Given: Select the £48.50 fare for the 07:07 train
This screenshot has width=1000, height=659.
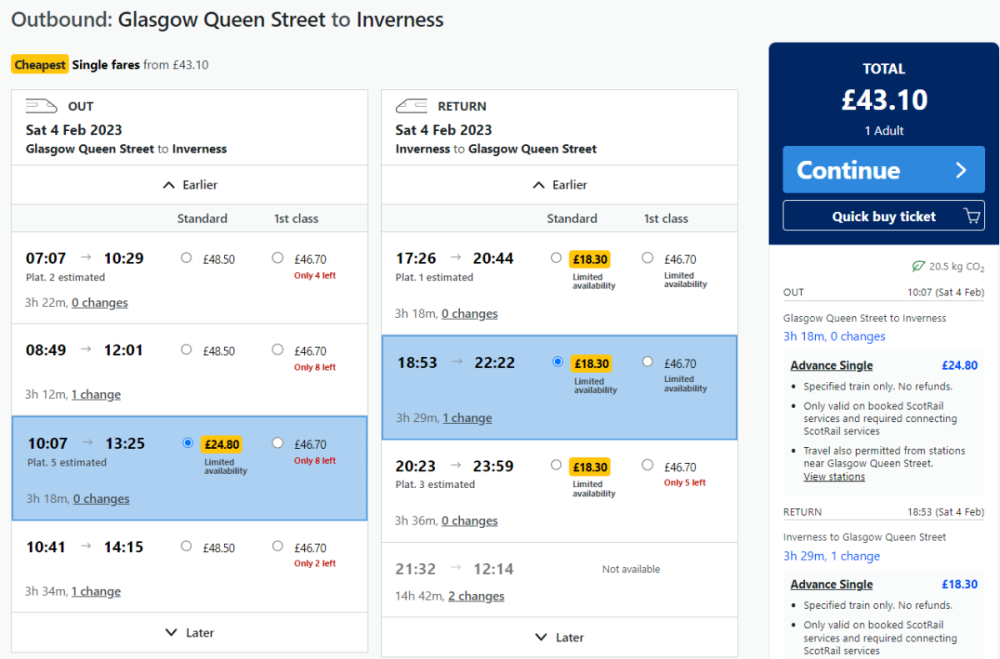Looking at the screenshot, I should [186, 257].
